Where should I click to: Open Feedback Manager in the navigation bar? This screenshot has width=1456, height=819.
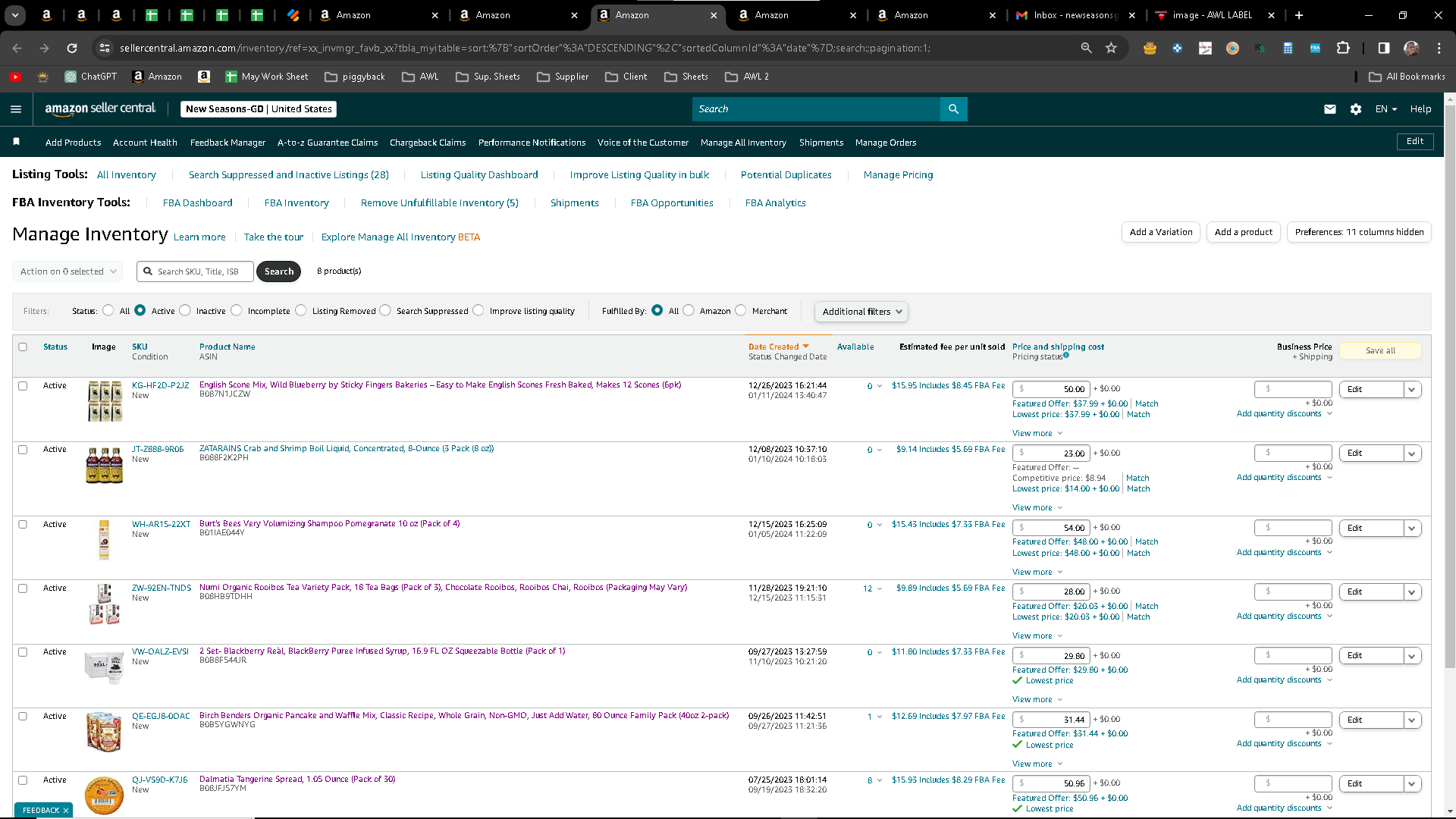[x=227, y=143]
